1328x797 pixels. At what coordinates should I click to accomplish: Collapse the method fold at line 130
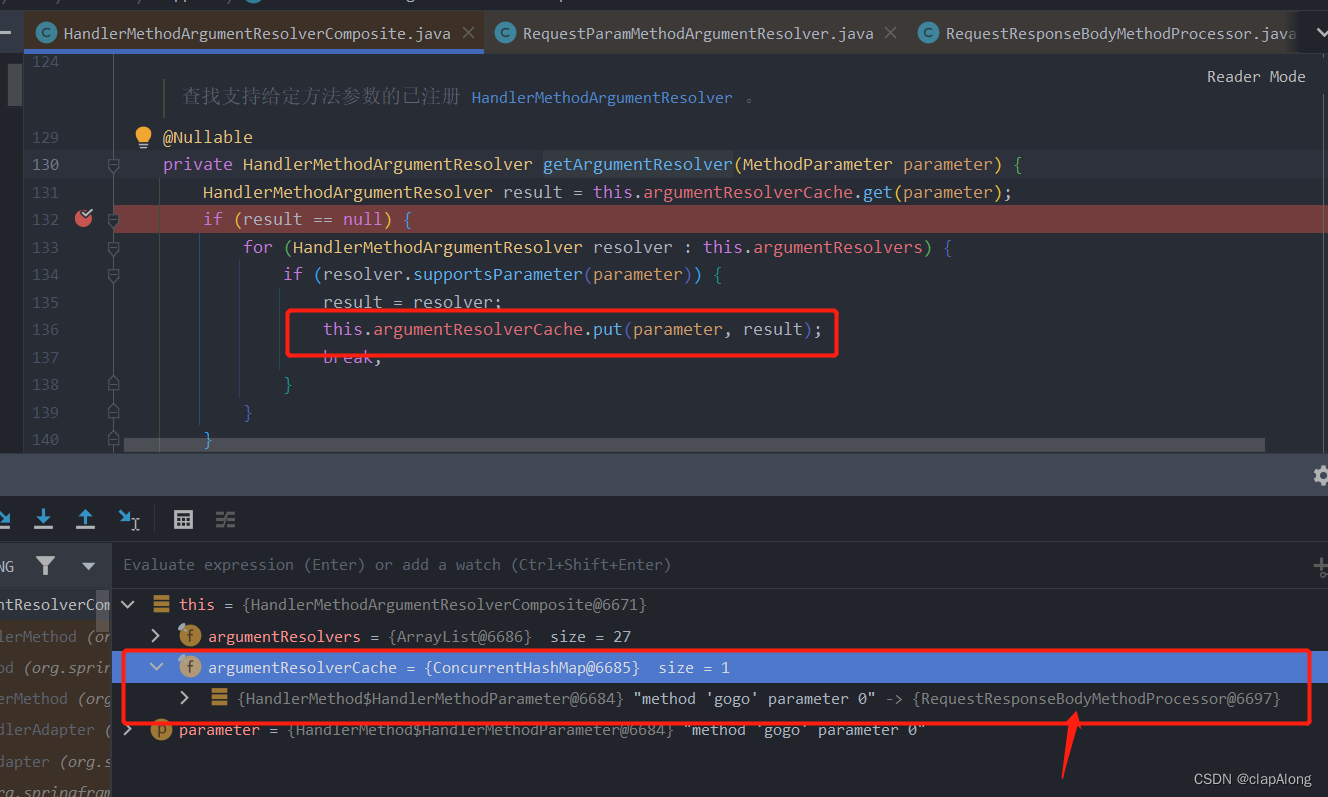coord(113,164)
